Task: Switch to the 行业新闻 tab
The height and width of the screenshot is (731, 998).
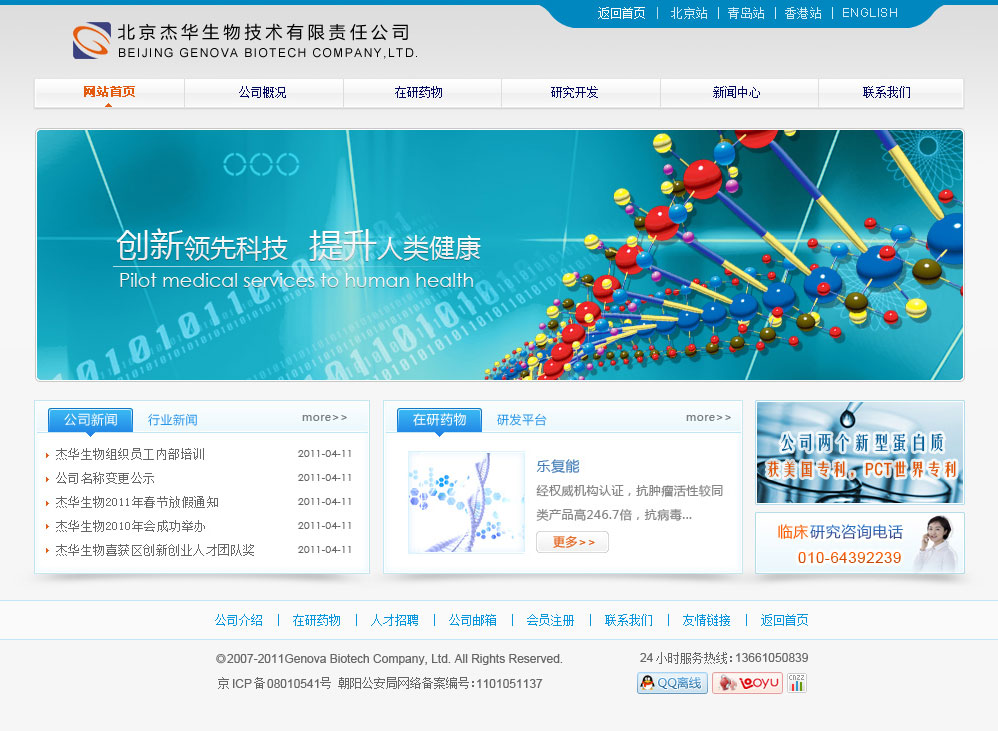Action: 173,420
